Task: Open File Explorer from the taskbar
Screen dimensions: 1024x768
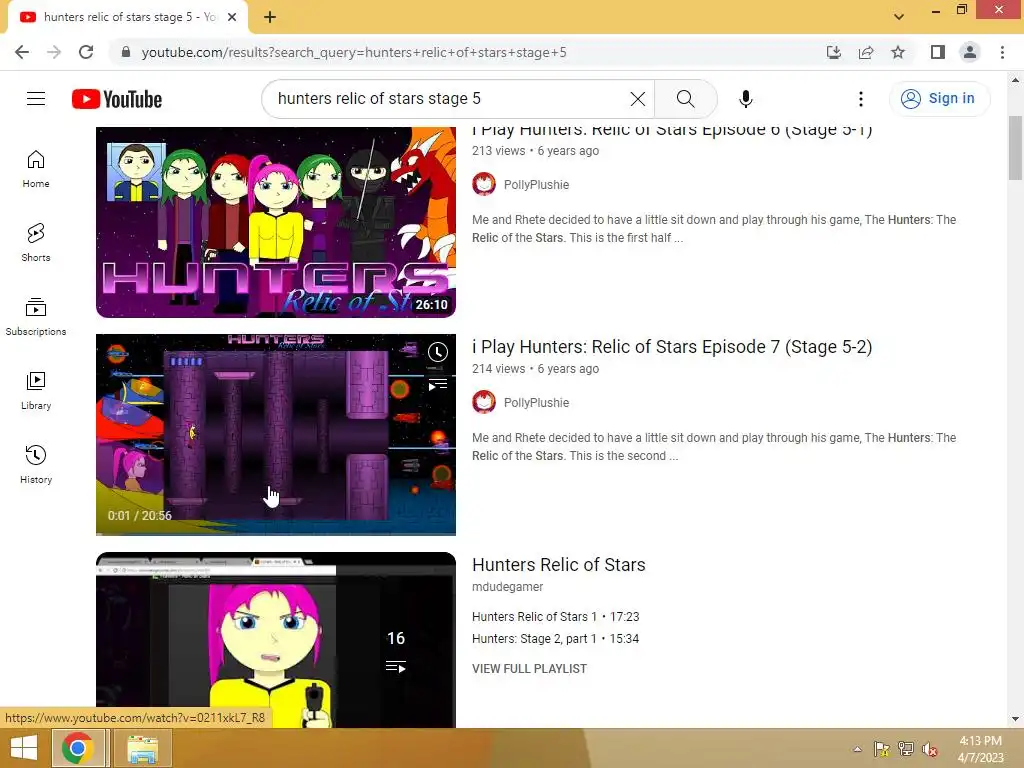Action: pyautogui.click(x=142, y=748)
